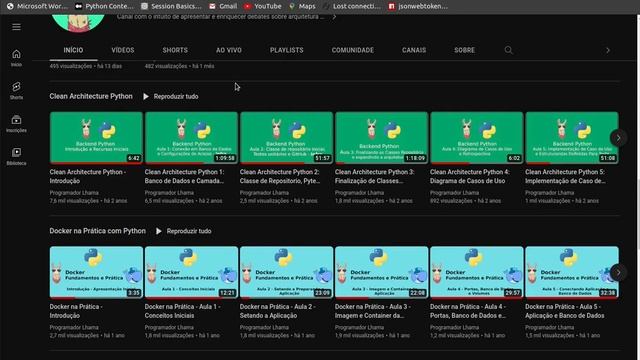
Task: Expand channel description with chevron
Action: click(334, 17)
